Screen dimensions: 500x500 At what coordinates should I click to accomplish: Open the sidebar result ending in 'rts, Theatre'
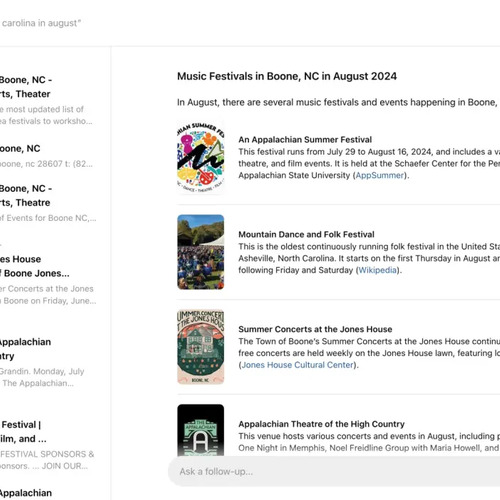[x=47, y=203]
